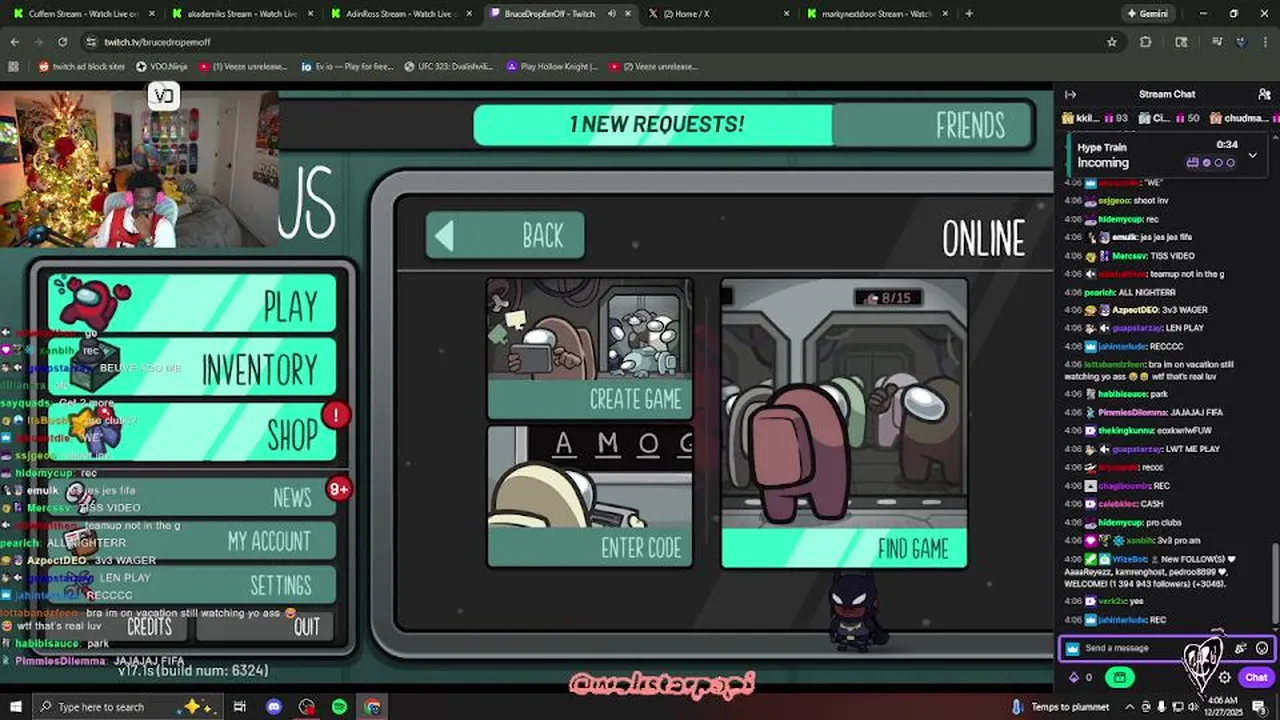Open the VDO.Ninja bookmark

point(164,66)
